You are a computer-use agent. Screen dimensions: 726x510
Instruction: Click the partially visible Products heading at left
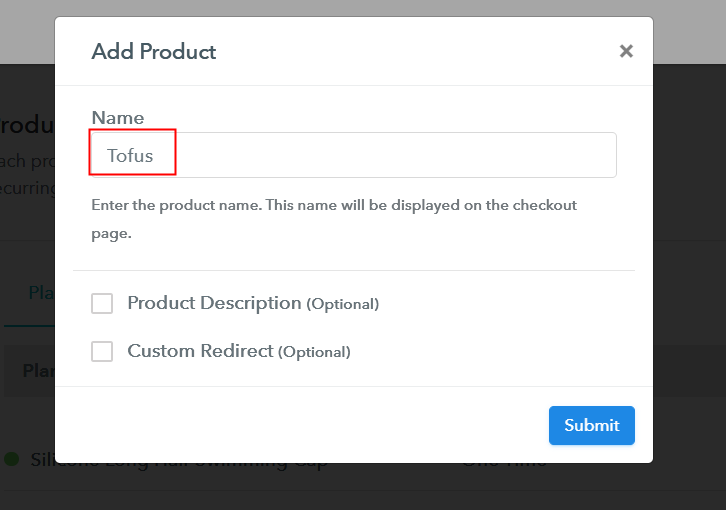tap(26, 126)
